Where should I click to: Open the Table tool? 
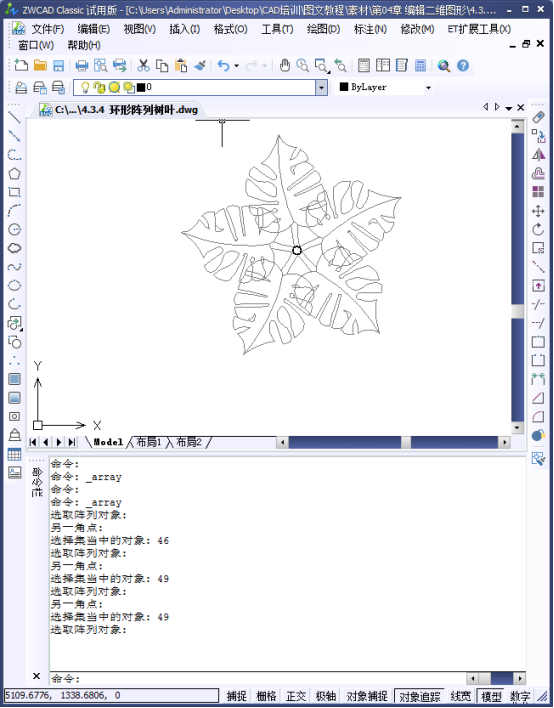pos(14,454)
